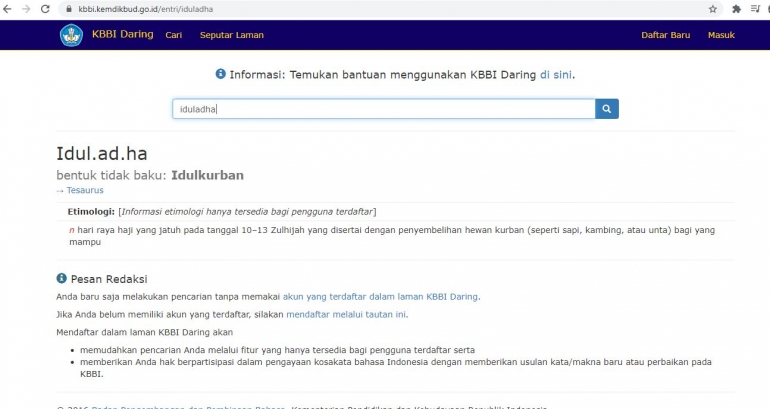Click the padlock site info icon
This screenshot has height=409, width=770.
[x=69, y=8]
